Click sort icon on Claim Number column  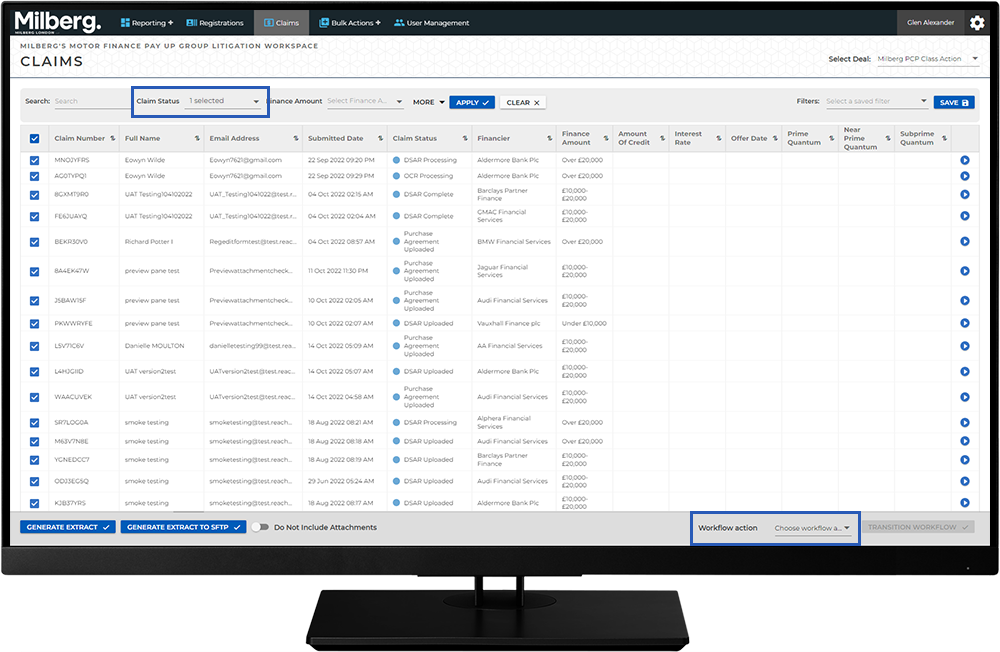point(112,139)
